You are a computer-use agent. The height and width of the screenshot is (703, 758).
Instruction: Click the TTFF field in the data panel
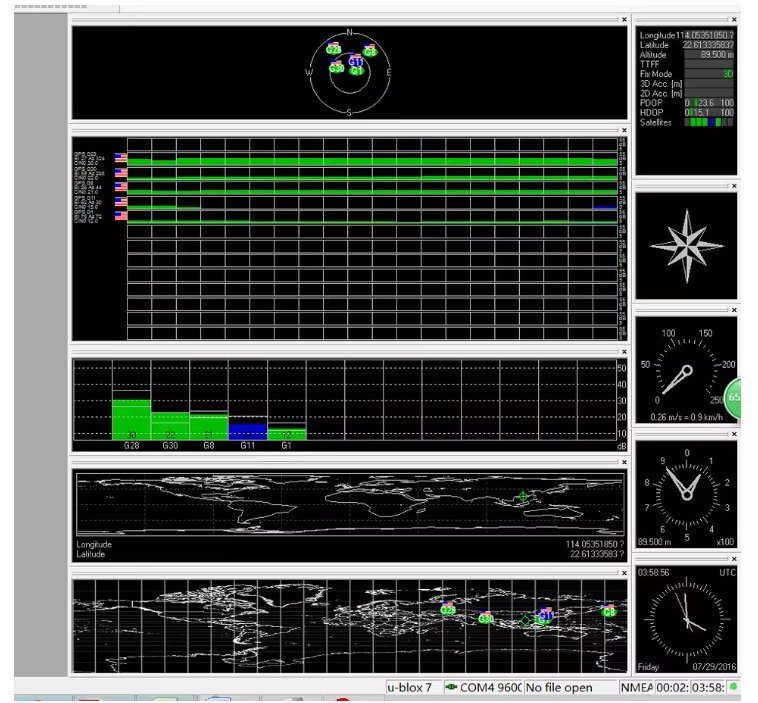click(x=709, y=64)
